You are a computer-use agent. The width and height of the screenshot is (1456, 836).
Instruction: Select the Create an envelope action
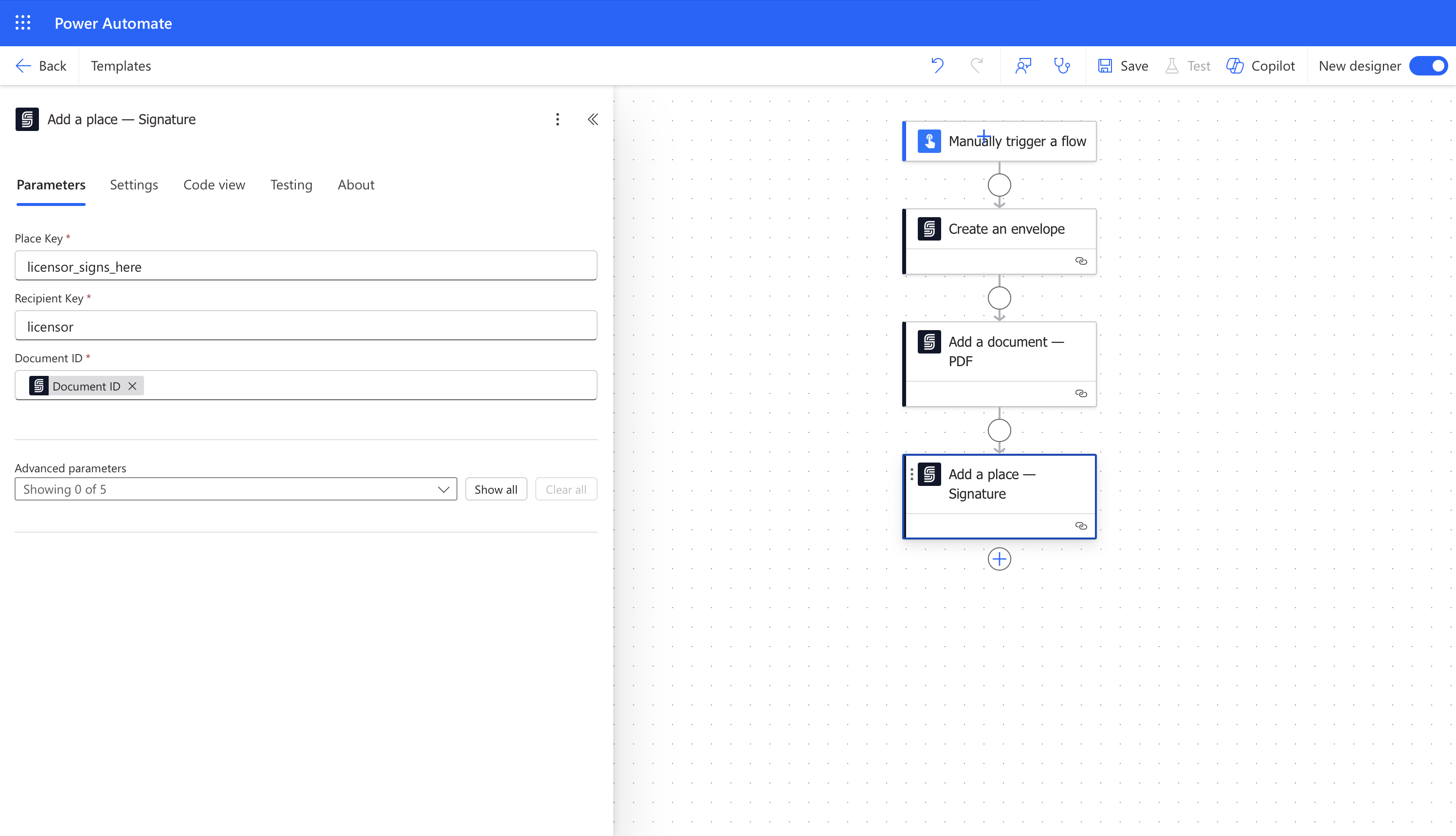click(1000, 242)
